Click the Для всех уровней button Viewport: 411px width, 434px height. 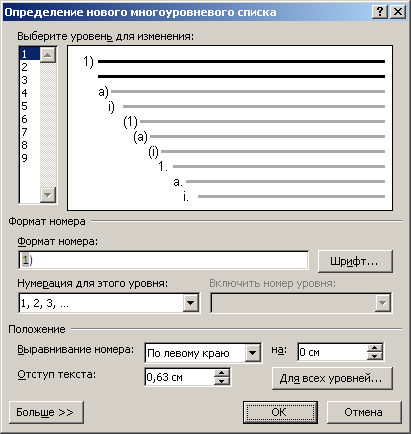[x=332, y=379]
